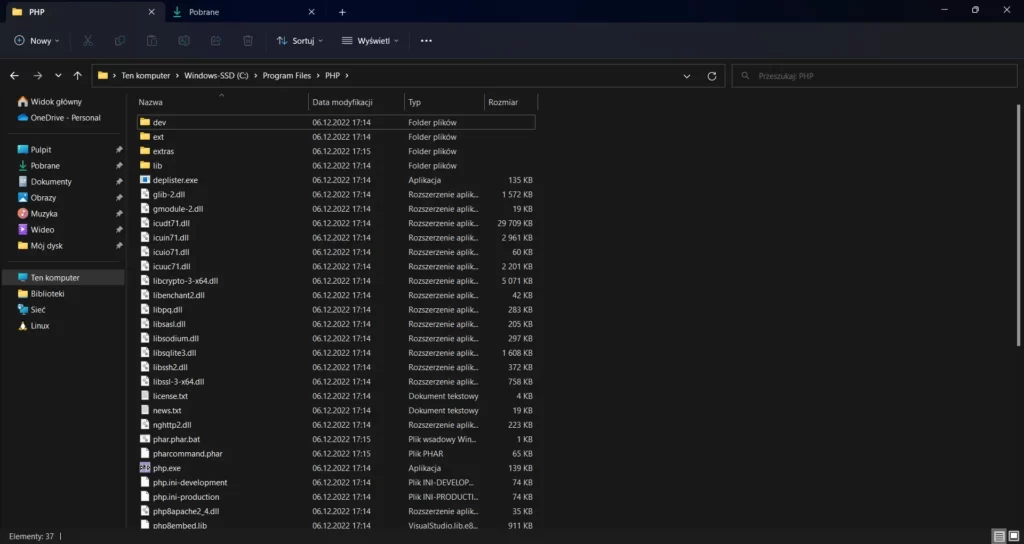Select the php.ini-production file
Screen dimensions: 1024x544
(x=336, y=497)
